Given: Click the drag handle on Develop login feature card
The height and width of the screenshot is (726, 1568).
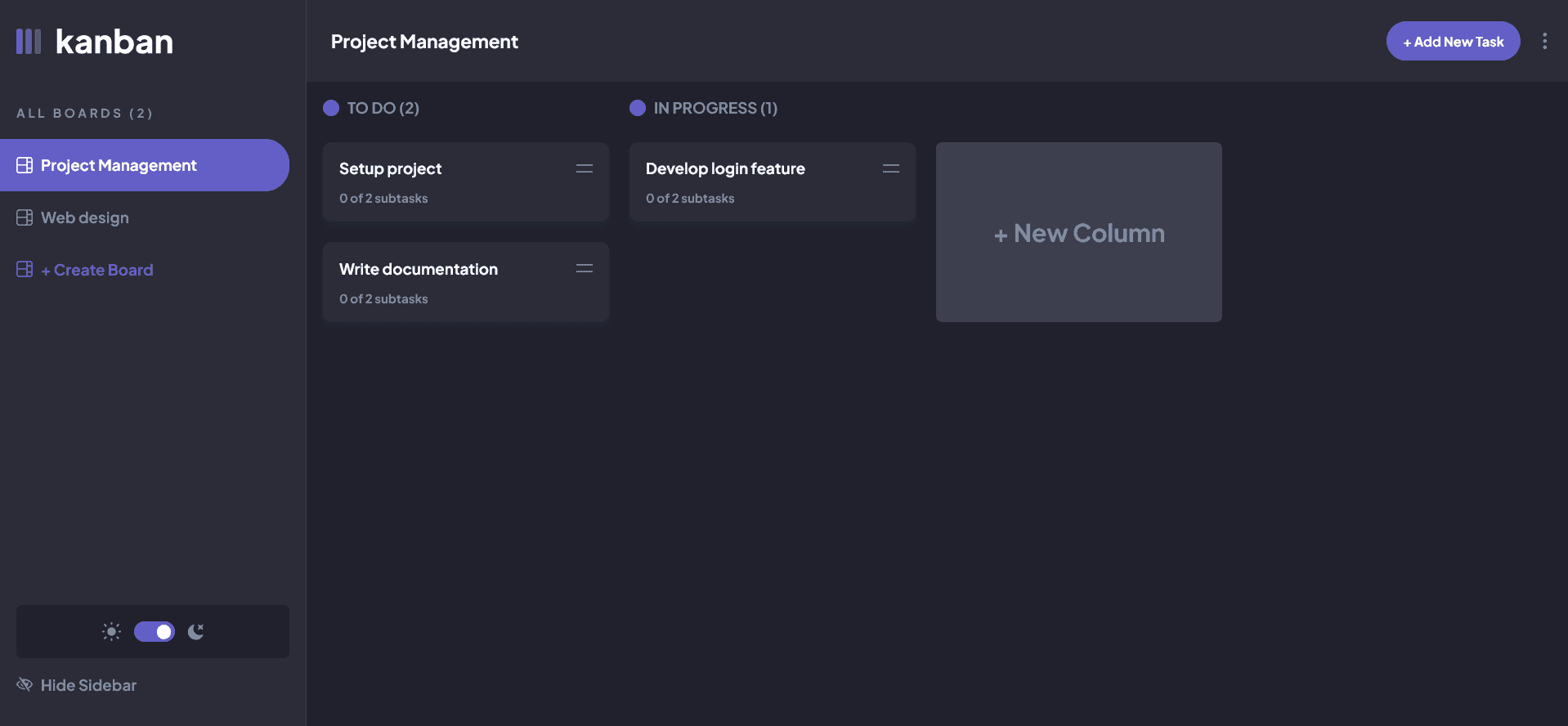Looking at the screenshot, I should (x=891, y=168).
